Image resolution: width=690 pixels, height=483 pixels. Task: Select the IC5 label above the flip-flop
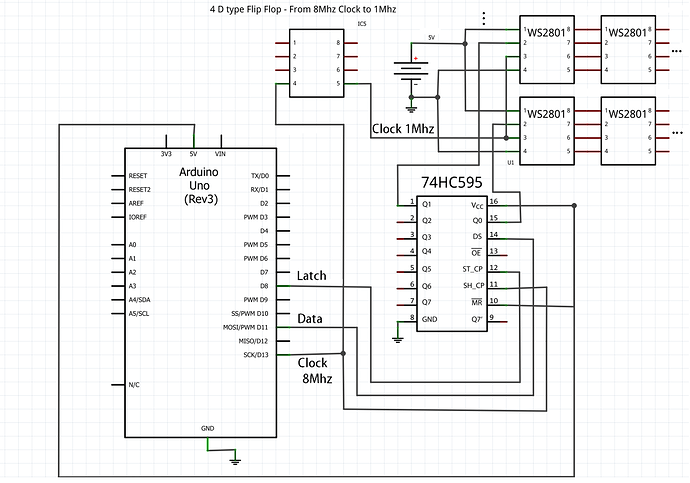click(x=362, y=24)
